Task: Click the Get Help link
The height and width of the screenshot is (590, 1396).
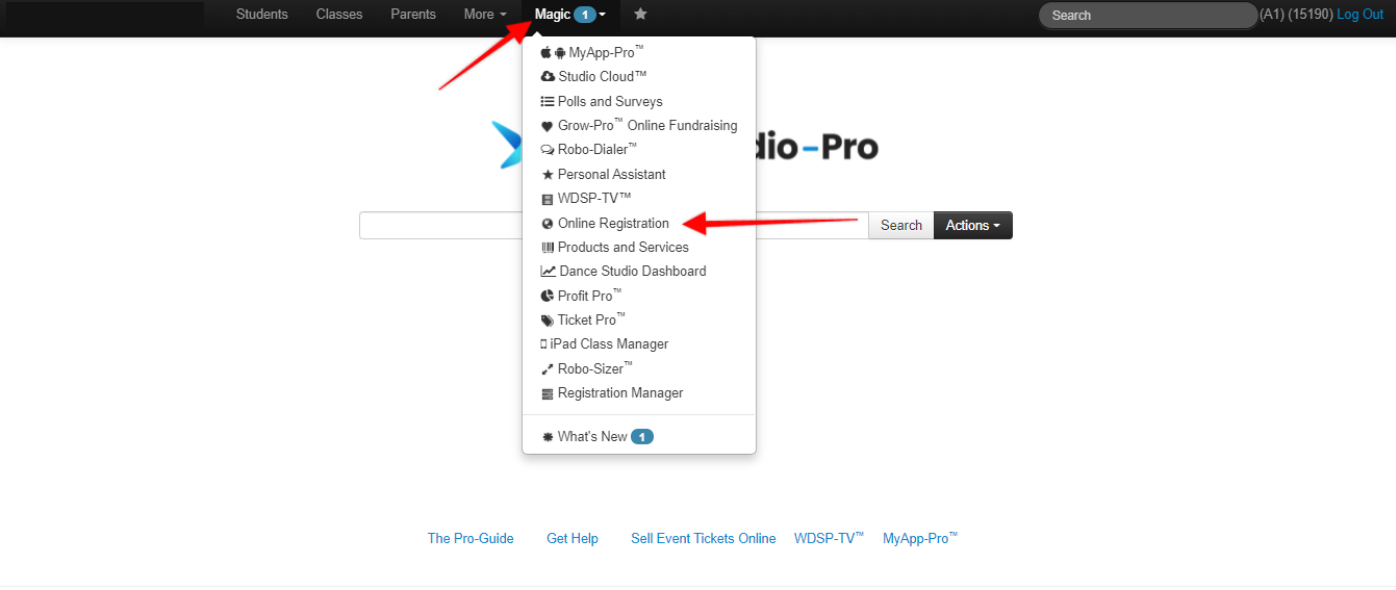Action: [x=572, y=538]
